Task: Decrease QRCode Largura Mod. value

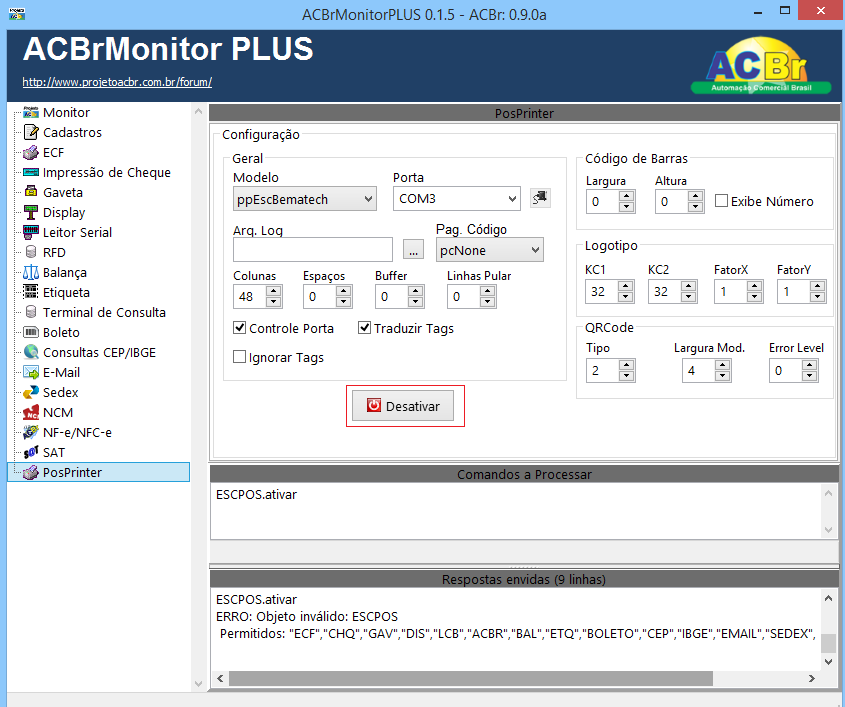Action: tap(723, 376)
